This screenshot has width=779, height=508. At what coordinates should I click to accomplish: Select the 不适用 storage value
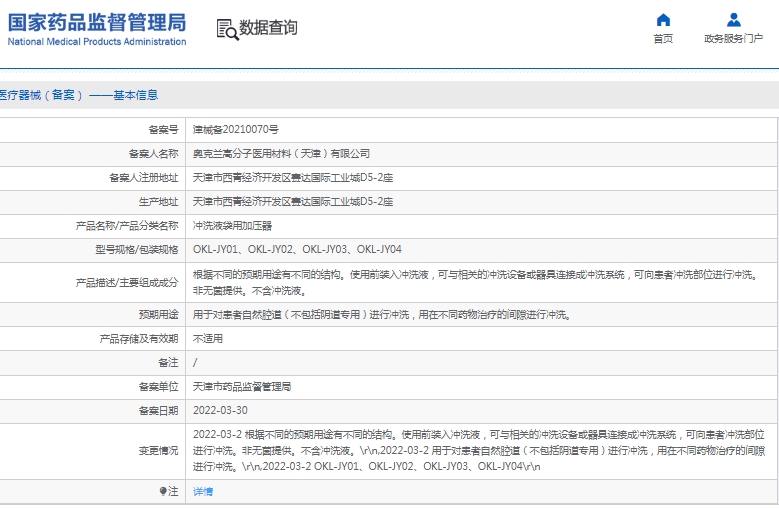point(208,339)
